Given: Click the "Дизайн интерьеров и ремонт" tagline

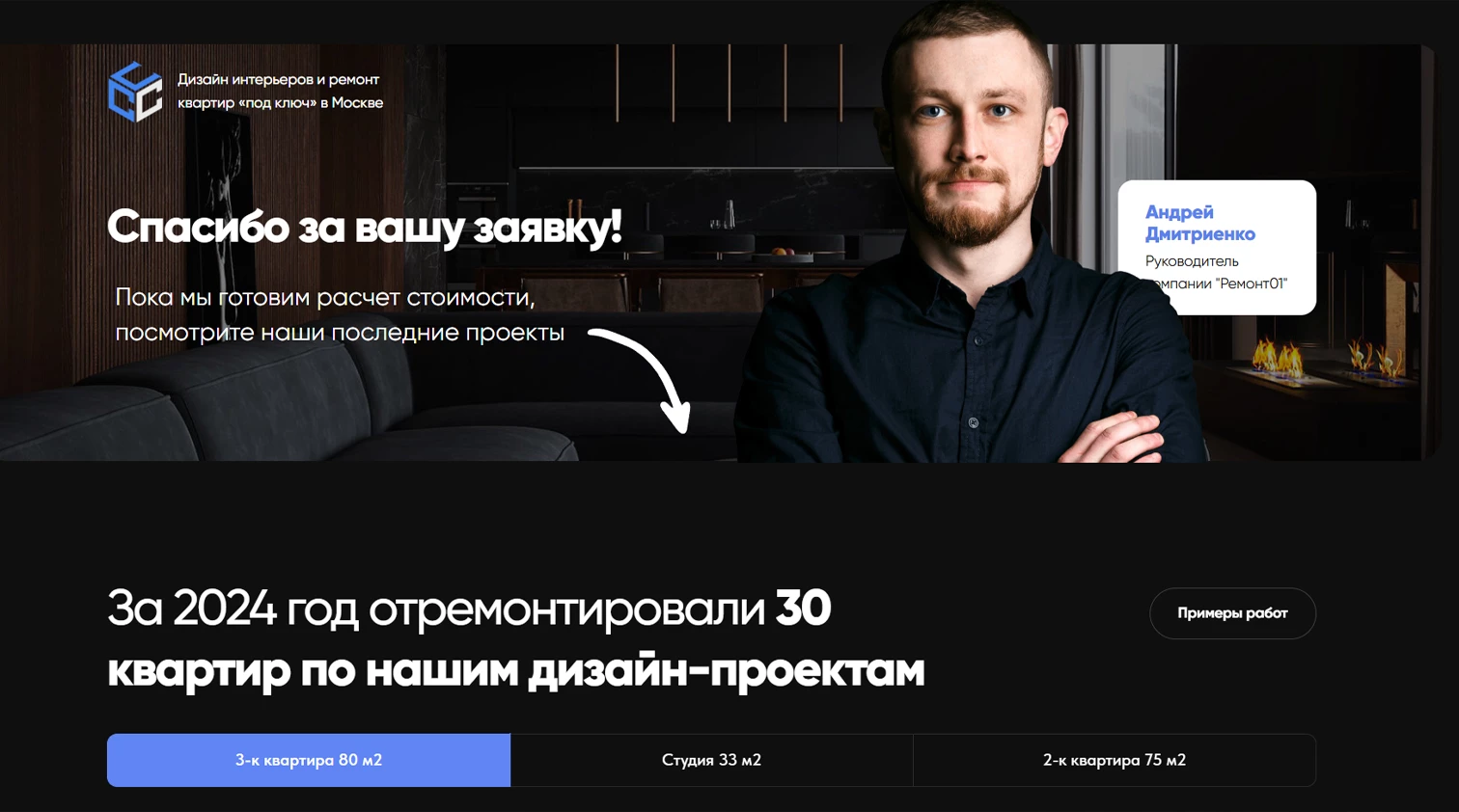Looking at the screenshot, I should pyautogui.click(x=279, y=80).
